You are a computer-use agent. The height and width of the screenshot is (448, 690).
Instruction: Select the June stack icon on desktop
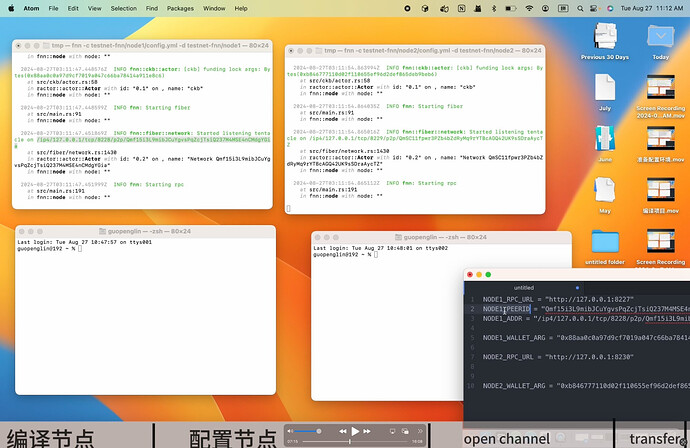[605, 139]
